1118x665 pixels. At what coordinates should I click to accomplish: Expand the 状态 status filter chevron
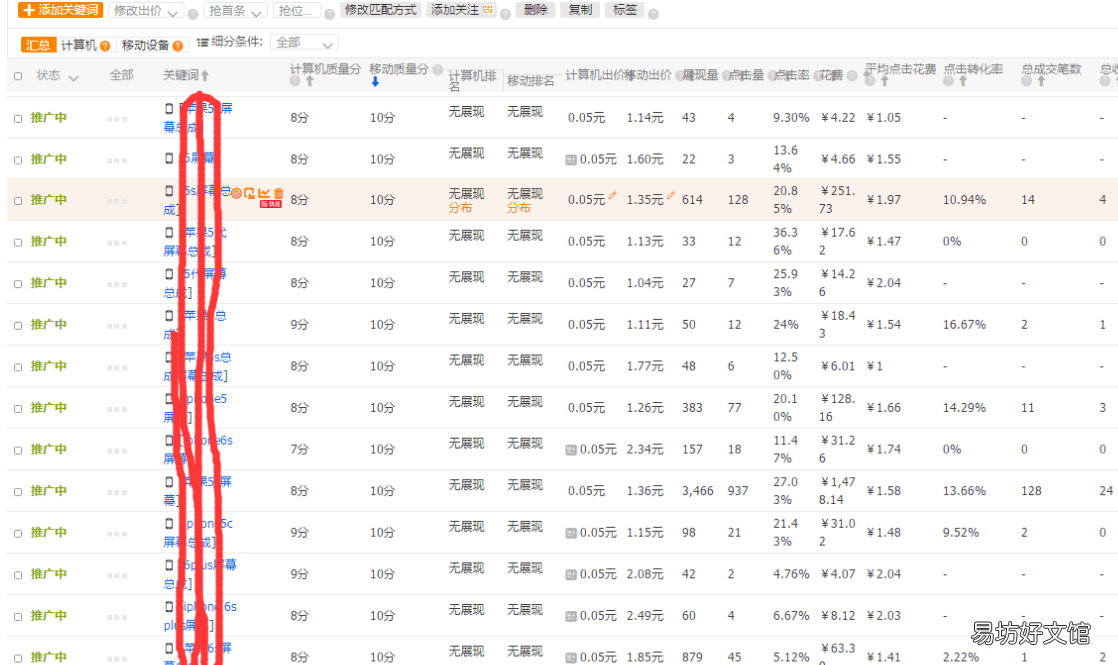tap(73, 77)
